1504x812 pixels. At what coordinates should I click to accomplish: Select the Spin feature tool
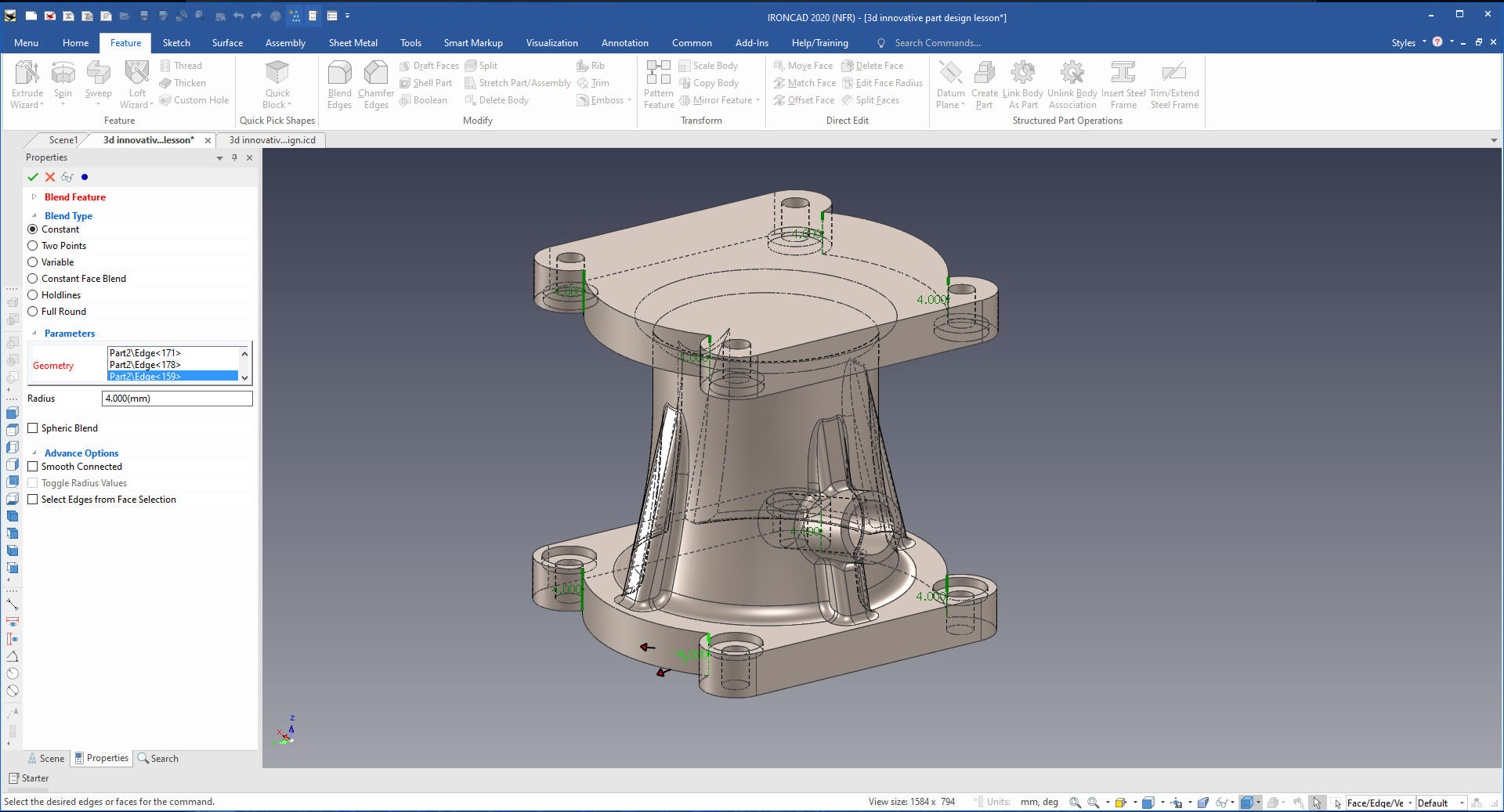pyautogui.click(x=63, y=74)
